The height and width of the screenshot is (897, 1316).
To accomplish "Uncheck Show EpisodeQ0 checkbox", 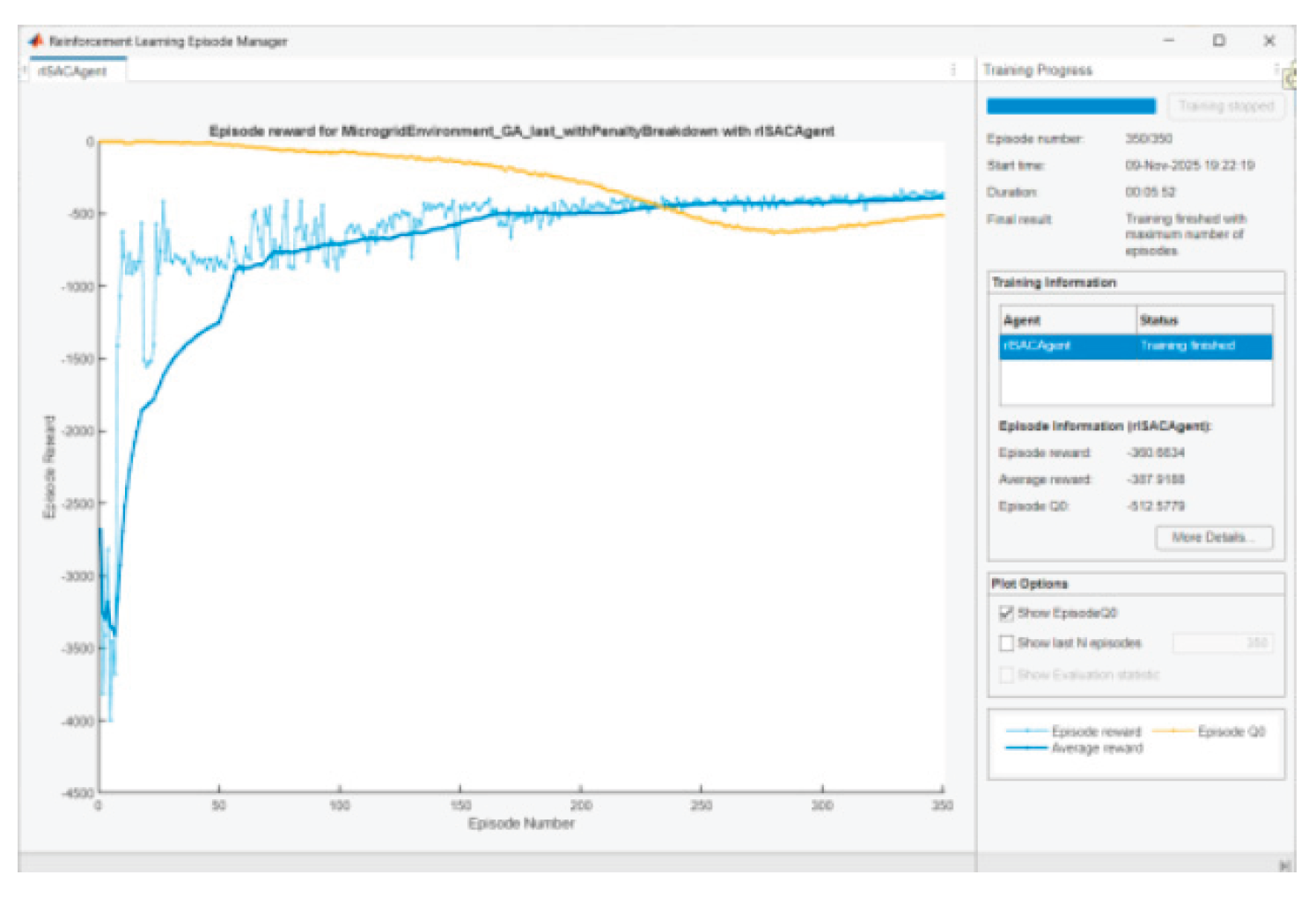I will 1007,613.
